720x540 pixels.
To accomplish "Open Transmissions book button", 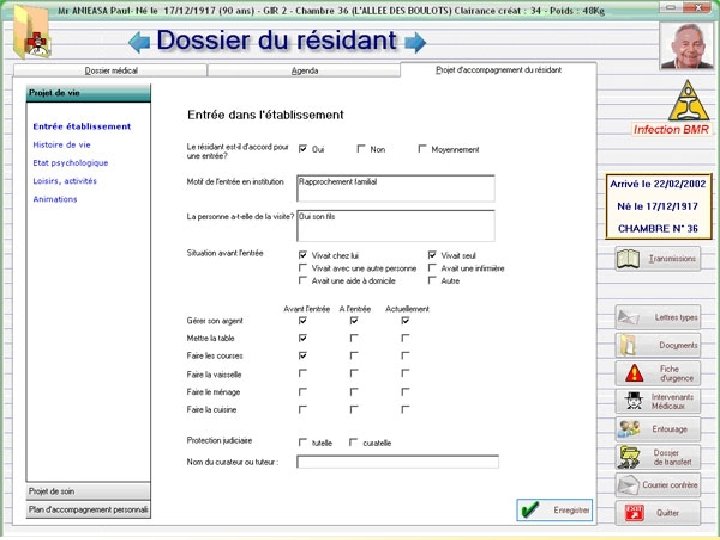I will tap(658, 259).
